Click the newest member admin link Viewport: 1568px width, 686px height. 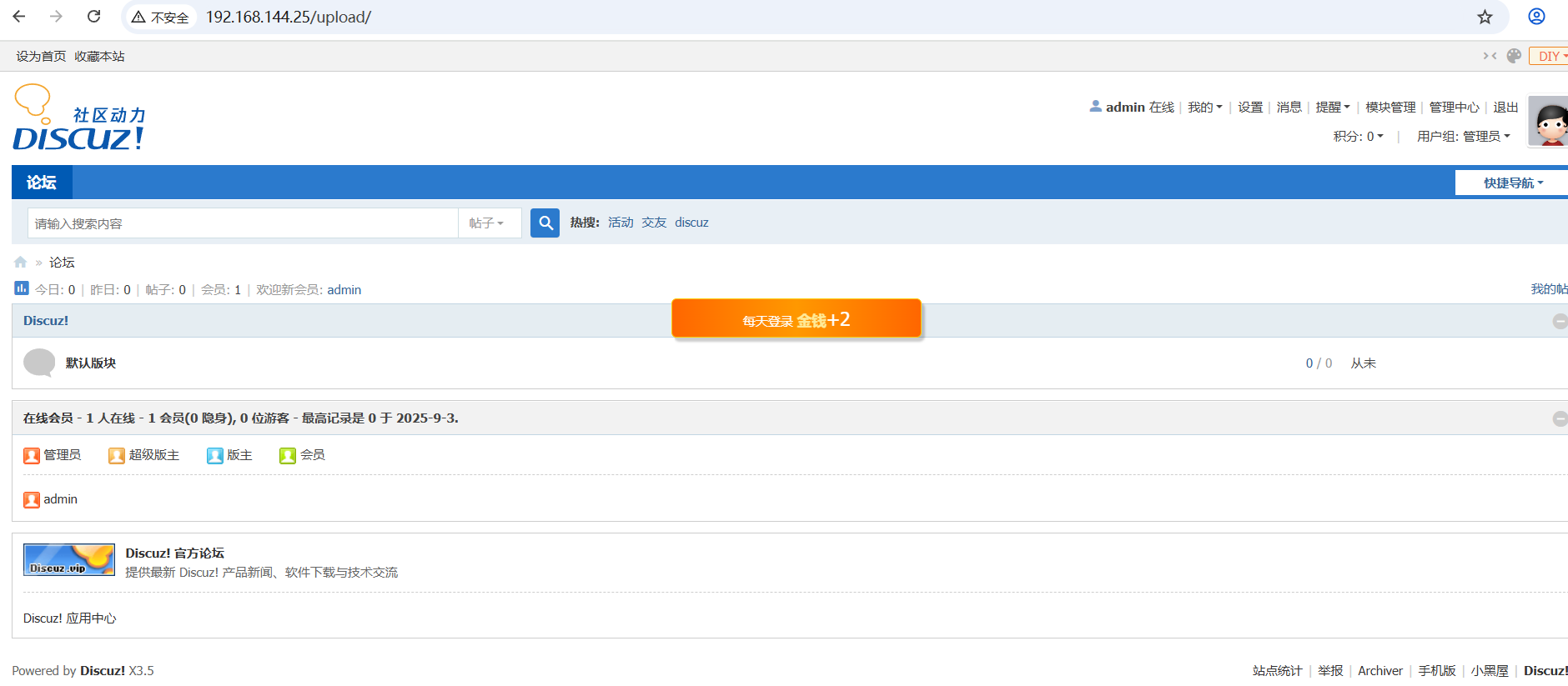[344, 289]
